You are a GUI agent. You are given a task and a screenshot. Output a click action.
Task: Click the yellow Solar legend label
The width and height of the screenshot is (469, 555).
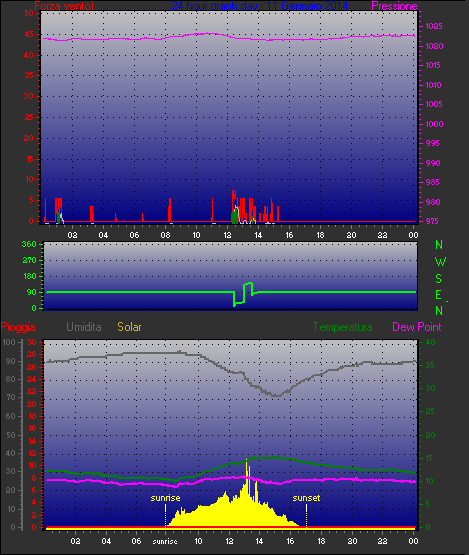(x=130, y=327)
